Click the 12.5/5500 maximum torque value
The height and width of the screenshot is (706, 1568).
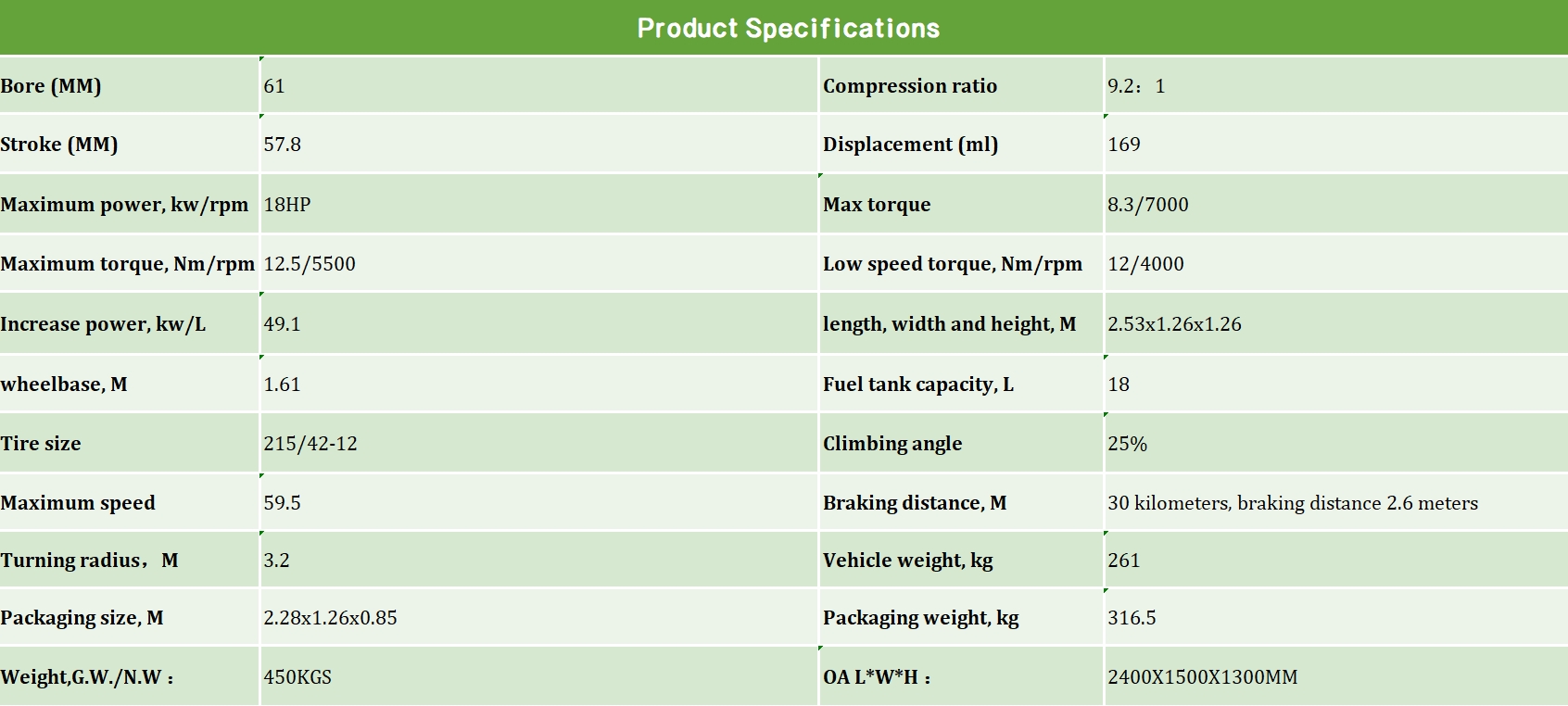[x=310, y=264]
